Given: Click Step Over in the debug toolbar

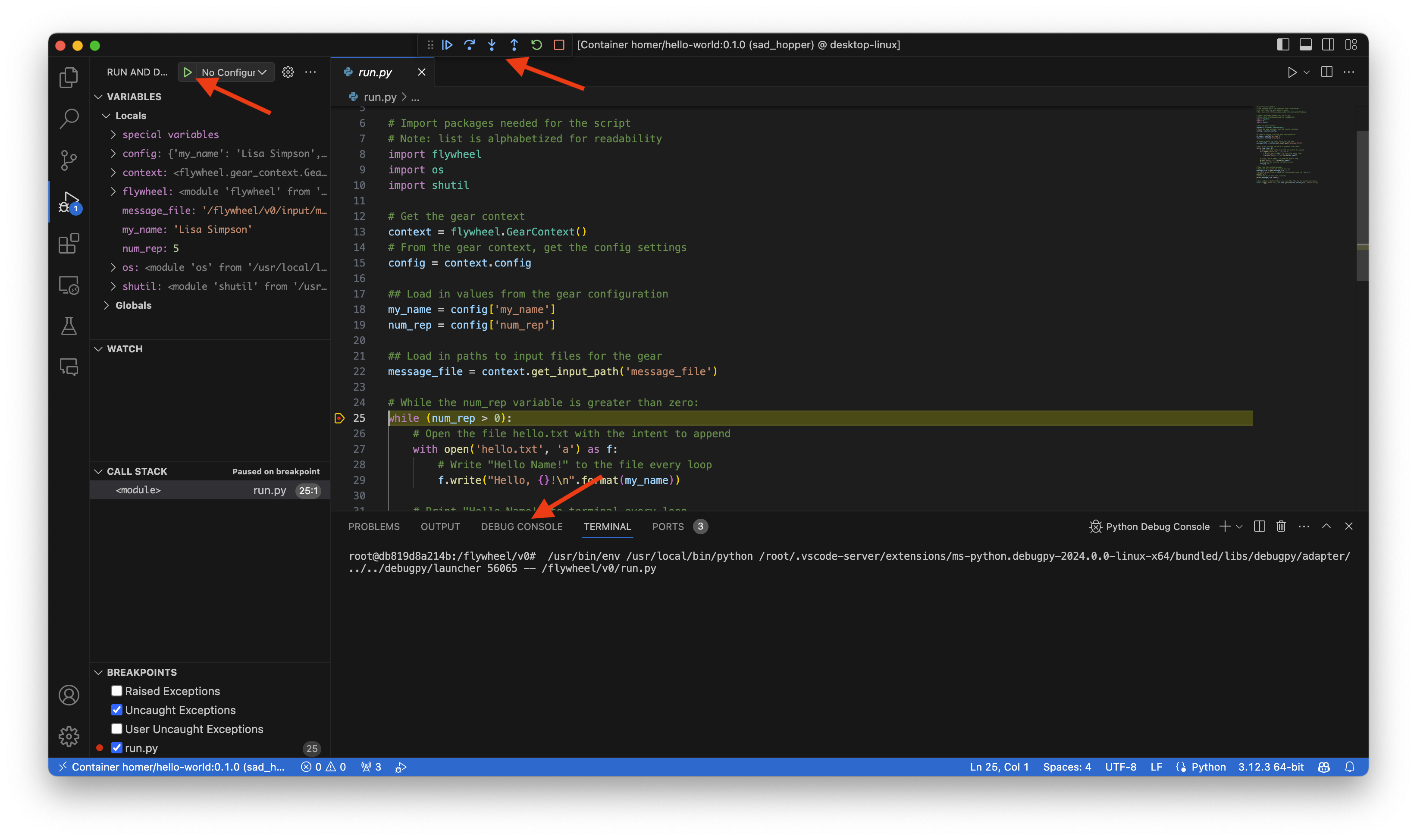Looking at the screenshot, I should click(x=469, y=45).
